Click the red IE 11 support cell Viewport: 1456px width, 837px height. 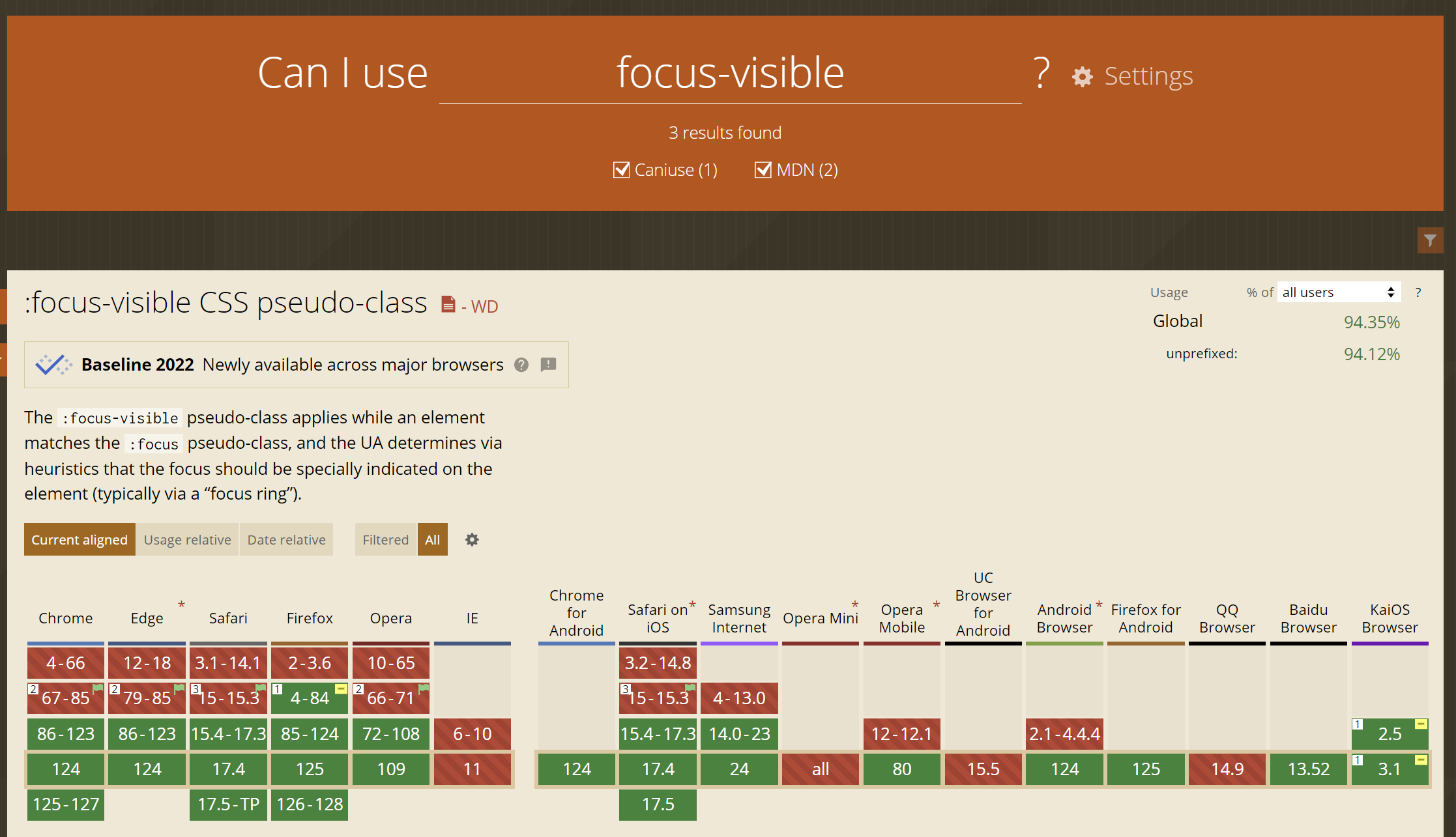click(x=472, y=769)
